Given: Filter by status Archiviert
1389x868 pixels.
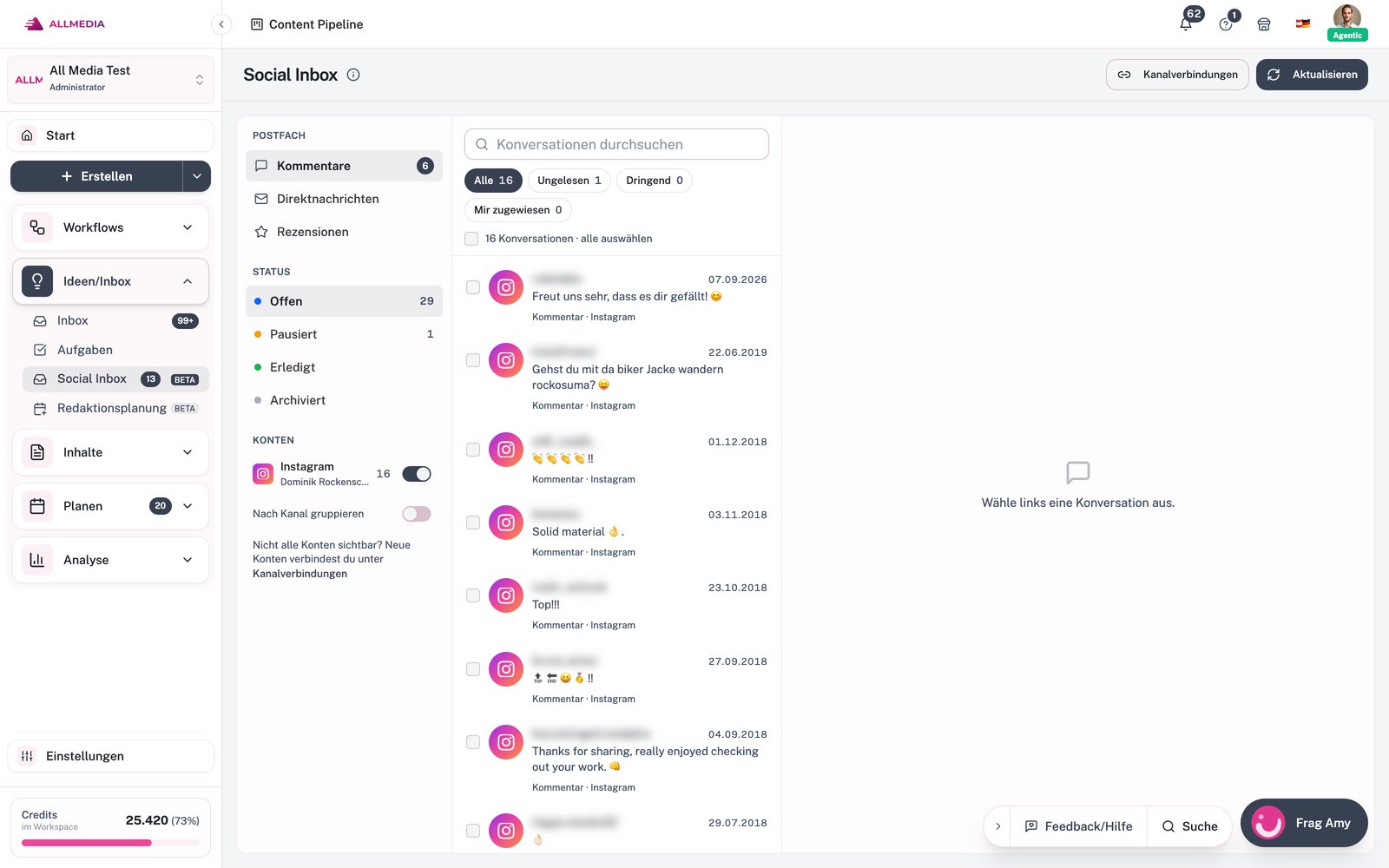Looking at the screenshot, I should 344,400.
